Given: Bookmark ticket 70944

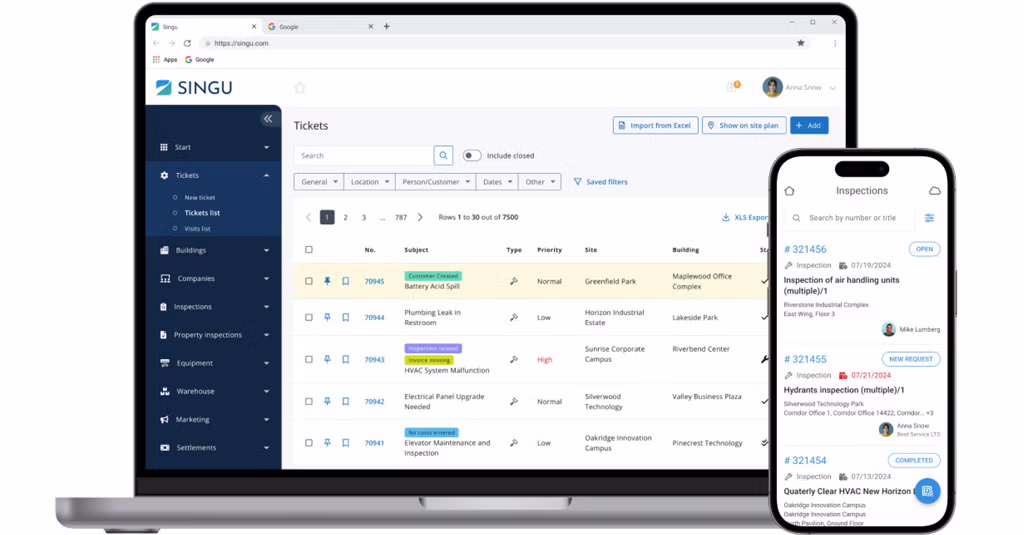Looking at the screenshot, I should [x=345, y=317].
